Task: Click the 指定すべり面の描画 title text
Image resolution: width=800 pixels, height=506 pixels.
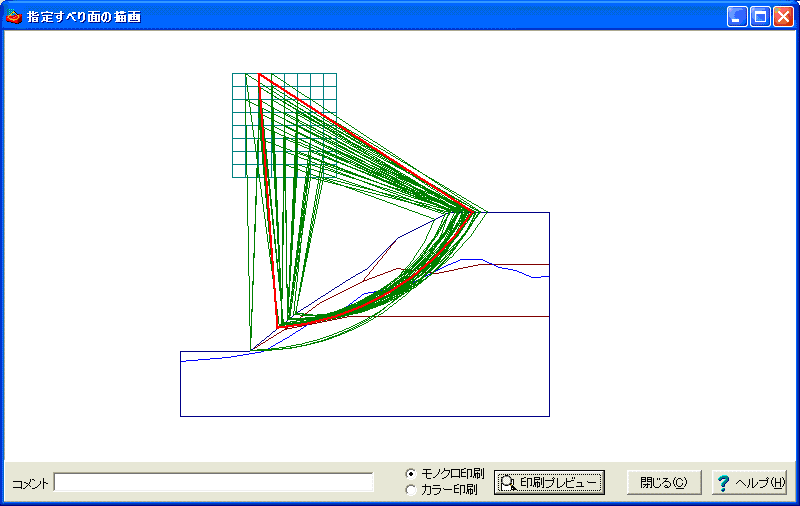Action: tap(84, 17)
